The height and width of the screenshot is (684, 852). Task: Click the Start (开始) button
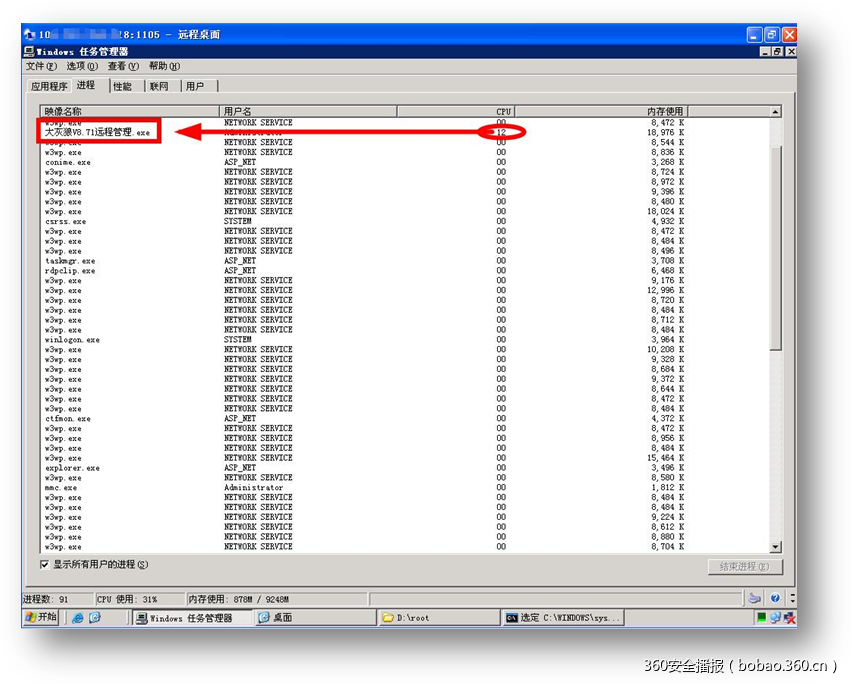point(42,618)
